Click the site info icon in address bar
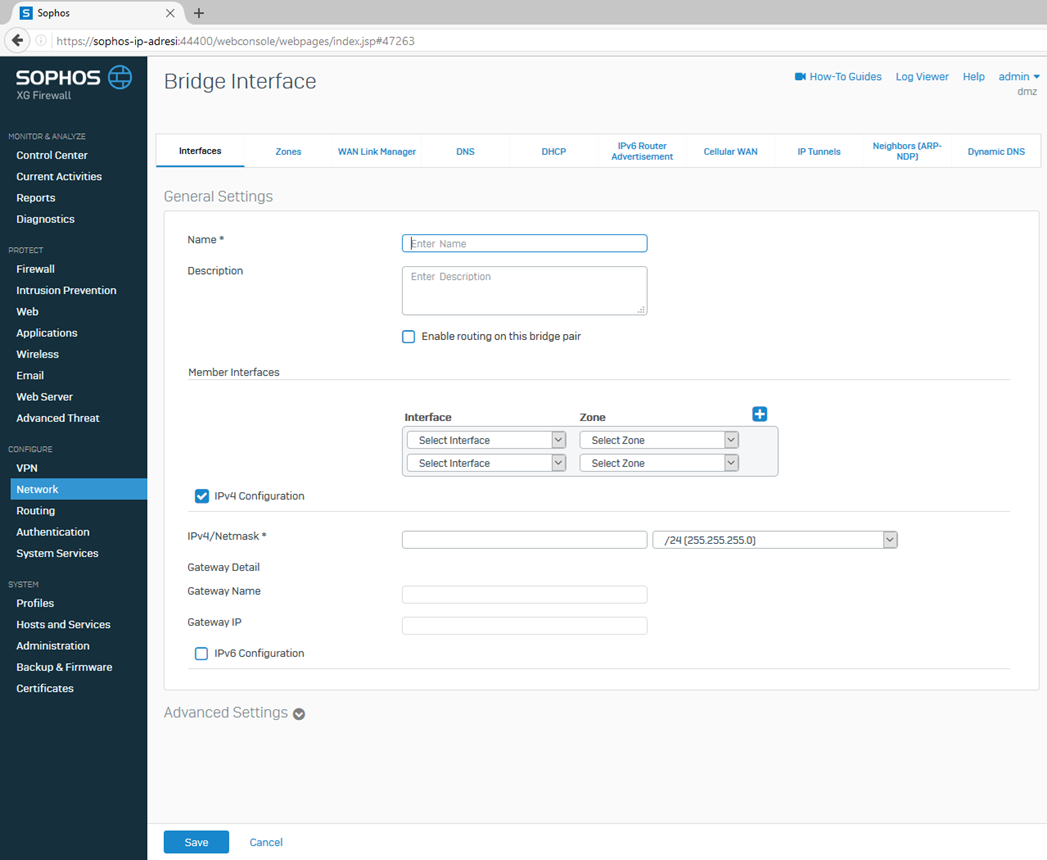 point(41,41)
